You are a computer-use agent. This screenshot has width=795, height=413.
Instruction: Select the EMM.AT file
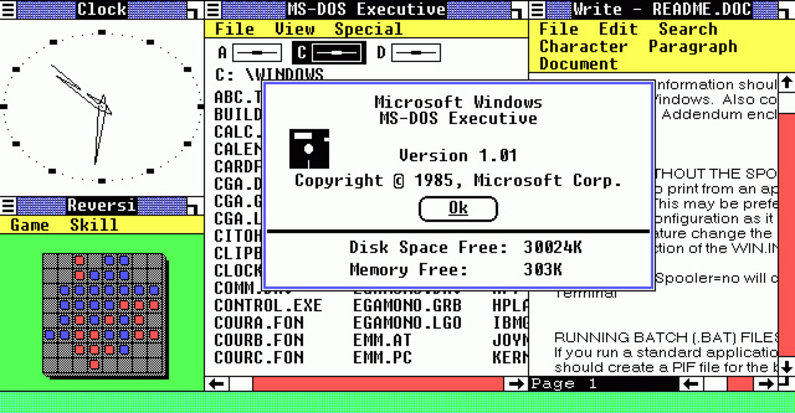[382, 340]
